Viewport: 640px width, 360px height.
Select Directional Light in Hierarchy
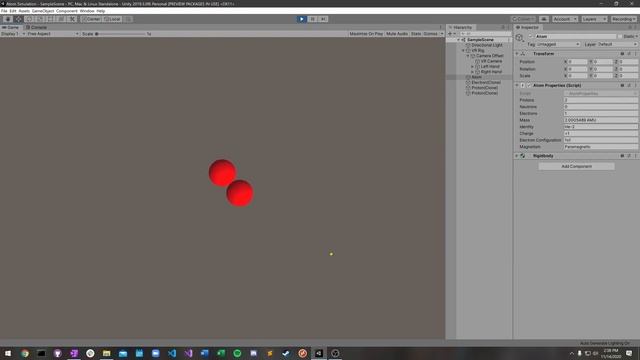tap(487, 45)
